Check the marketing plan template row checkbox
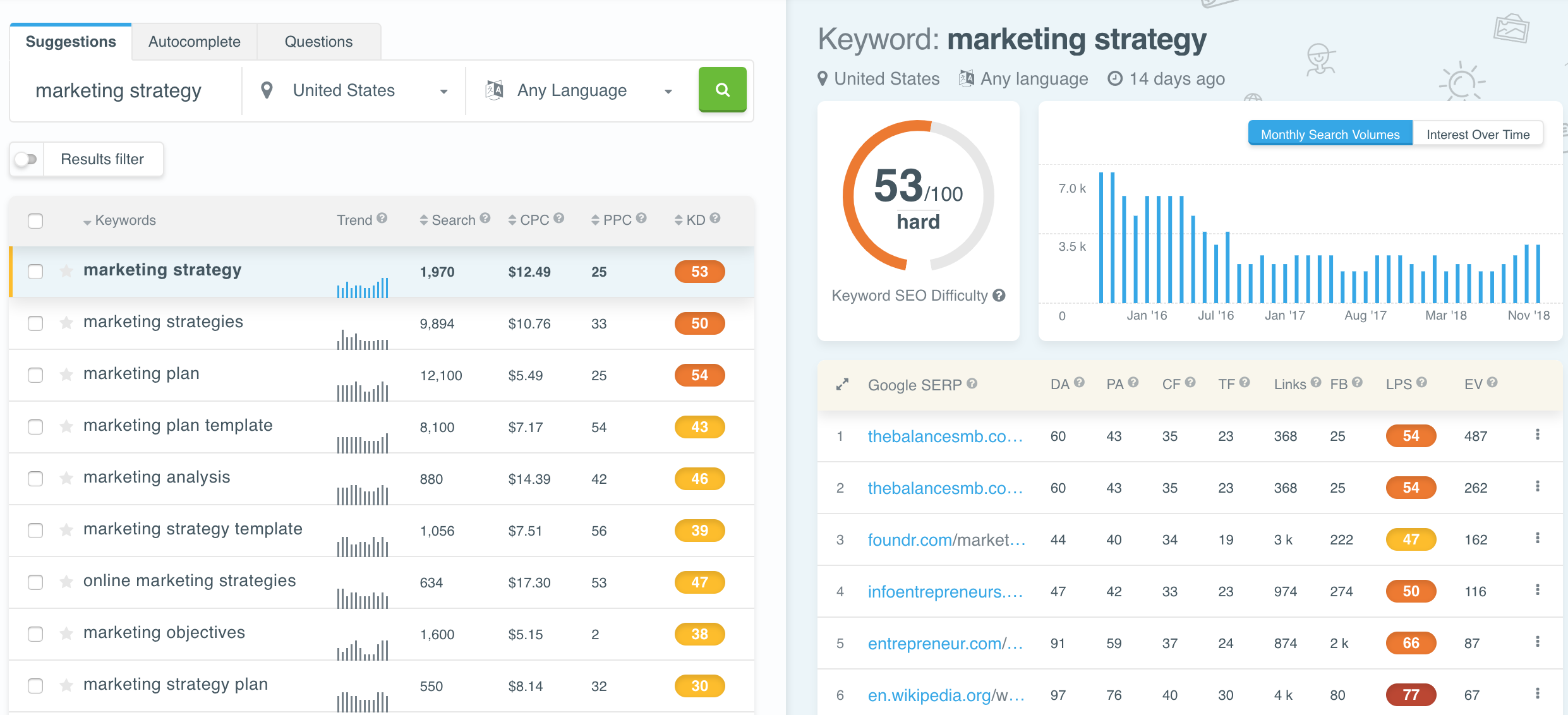Image resolution: width=1568 pixels, height=715 pixels. pos(35,427)
